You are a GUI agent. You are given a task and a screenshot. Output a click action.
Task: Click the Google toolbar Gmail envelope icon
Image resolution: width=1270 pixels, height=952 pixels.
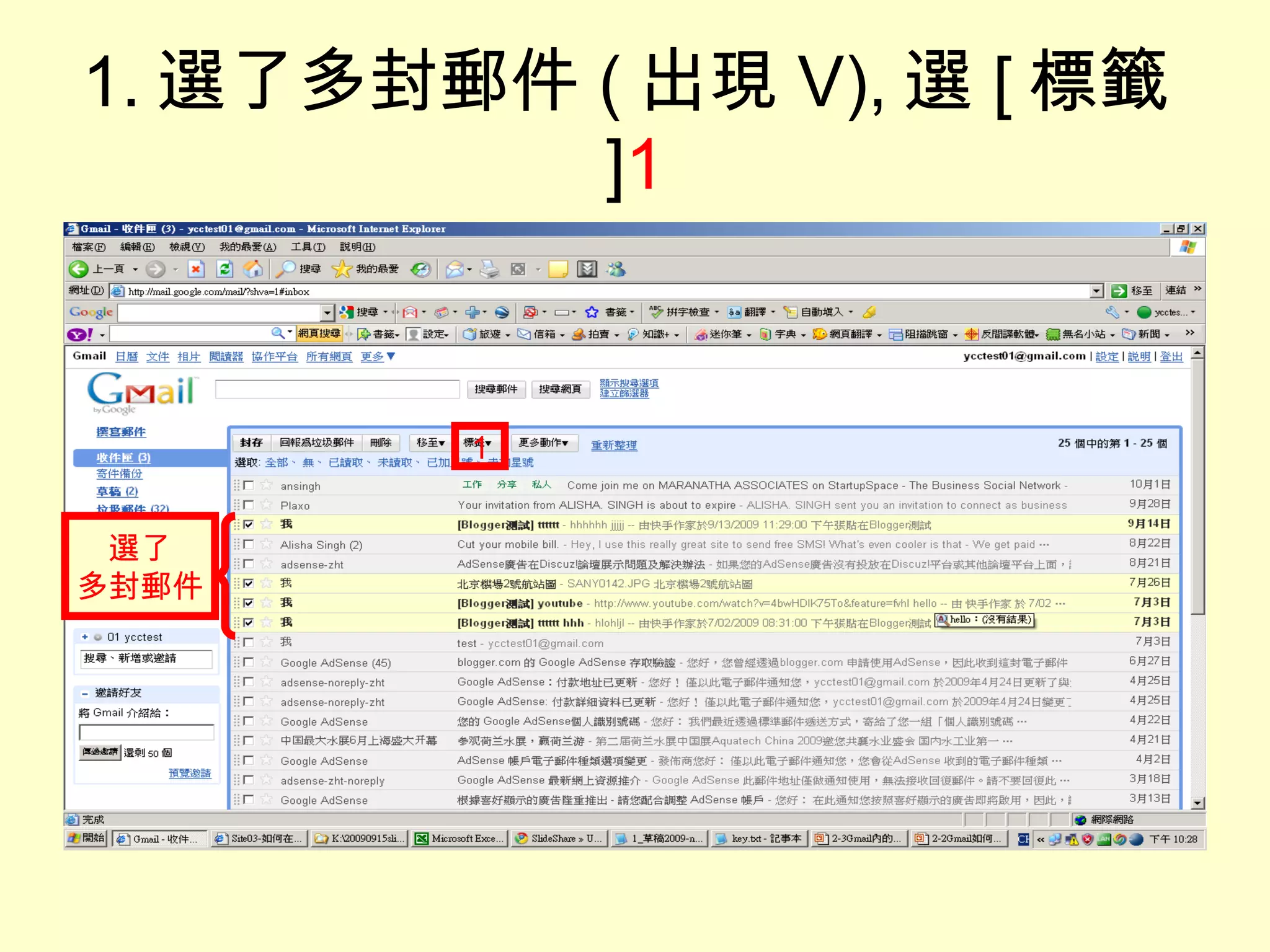[x=410, y=312]
